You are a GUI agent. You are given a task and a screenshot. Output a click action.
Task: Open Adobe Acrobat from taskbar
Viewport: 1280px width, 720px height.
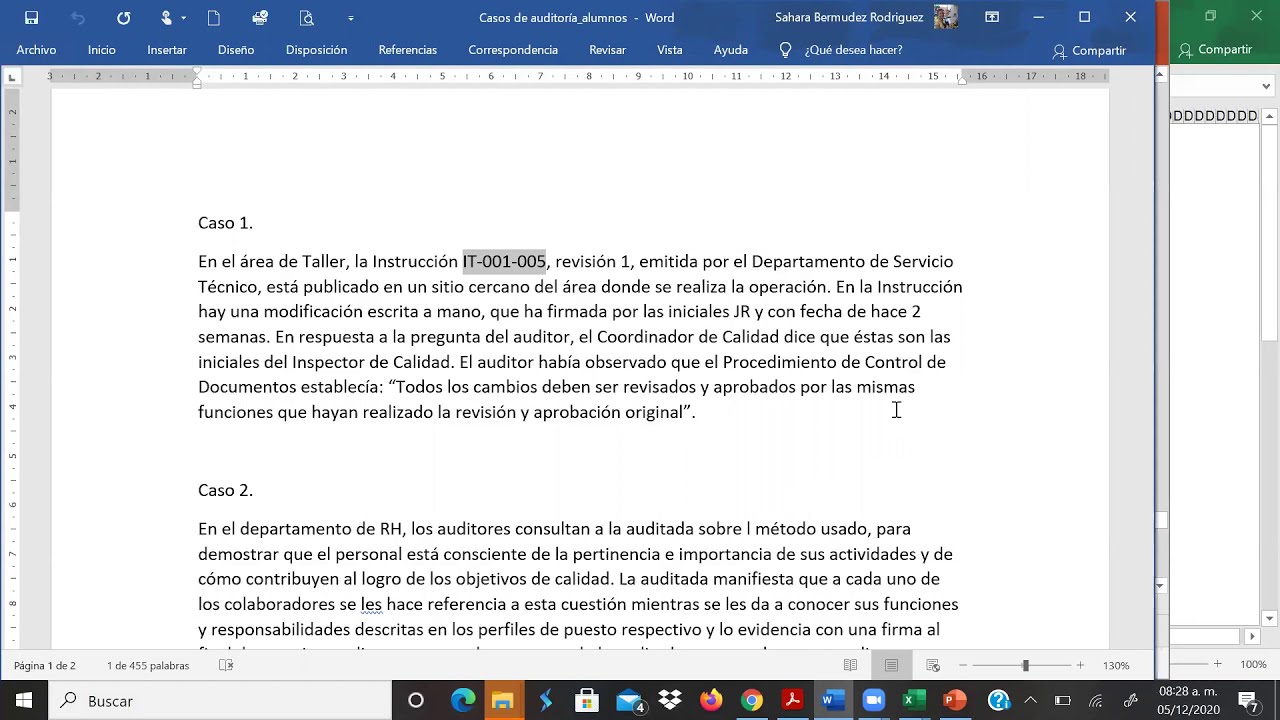pyautogui.click(x=793, y=701)
